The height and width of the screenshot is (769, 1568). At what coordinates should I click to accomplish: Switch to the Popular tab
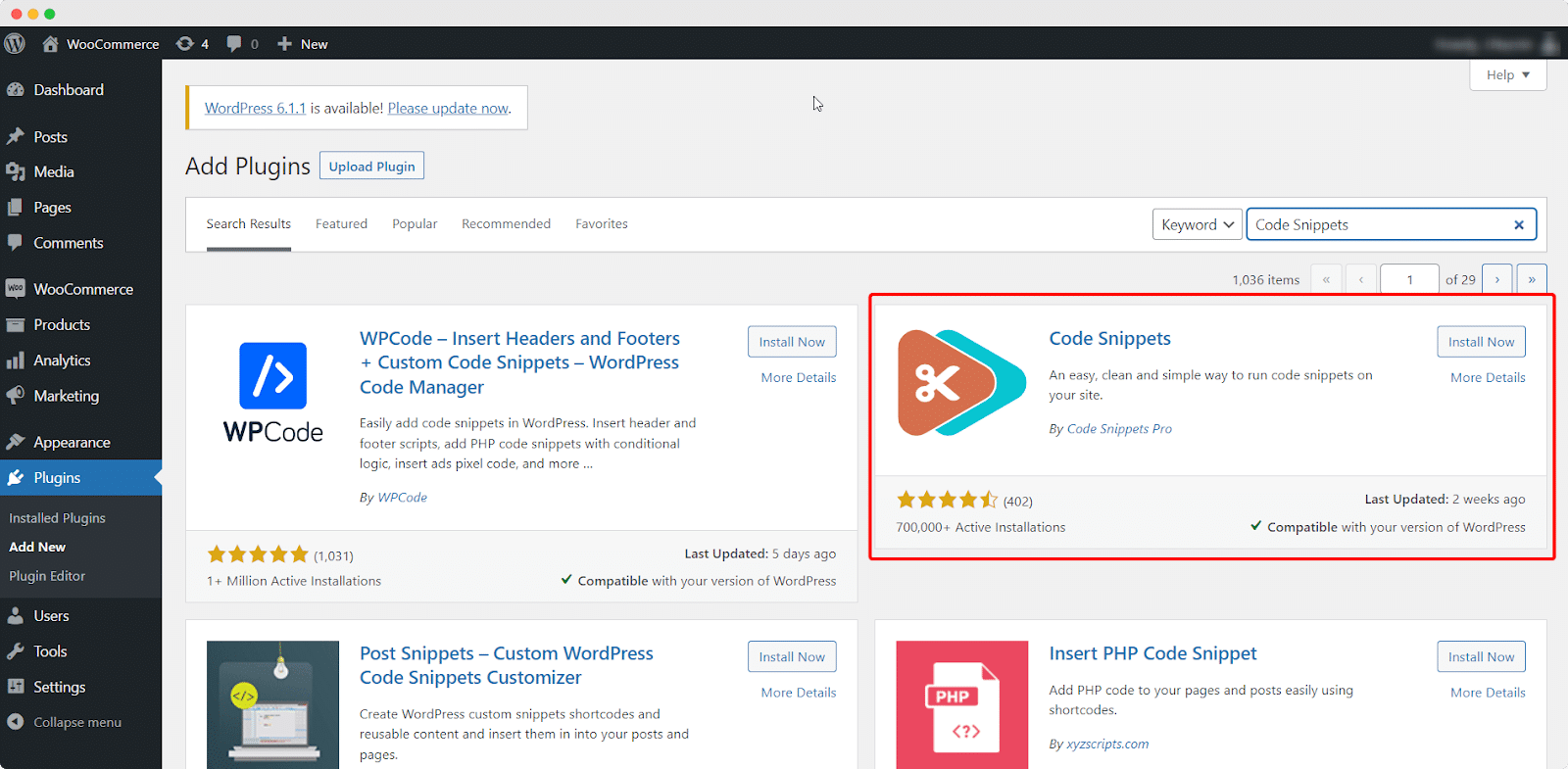pos(415,223)
